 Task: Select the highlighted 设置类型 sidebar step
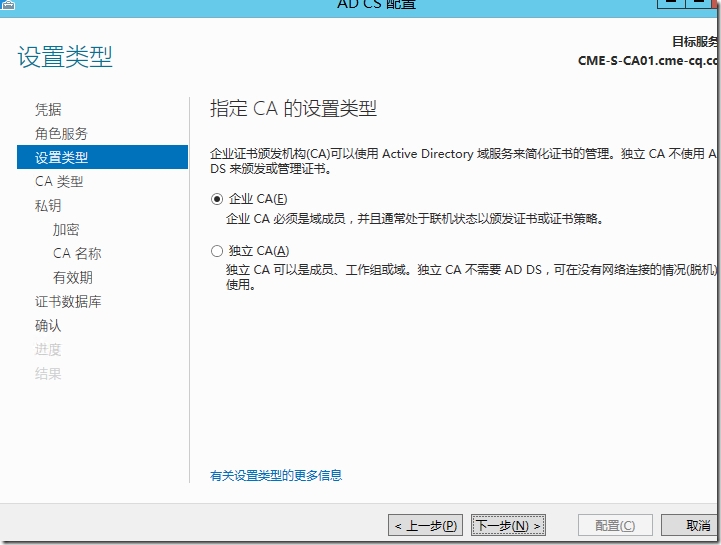click(x=103, y=157)
